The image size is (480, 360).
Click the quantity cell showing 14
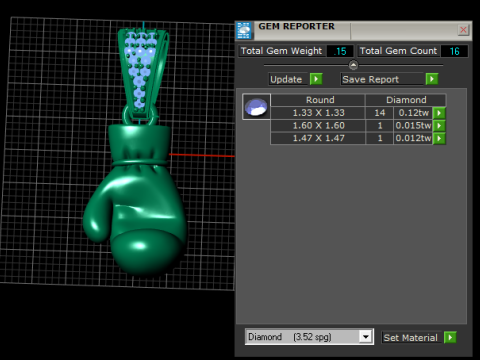[380, 113]
